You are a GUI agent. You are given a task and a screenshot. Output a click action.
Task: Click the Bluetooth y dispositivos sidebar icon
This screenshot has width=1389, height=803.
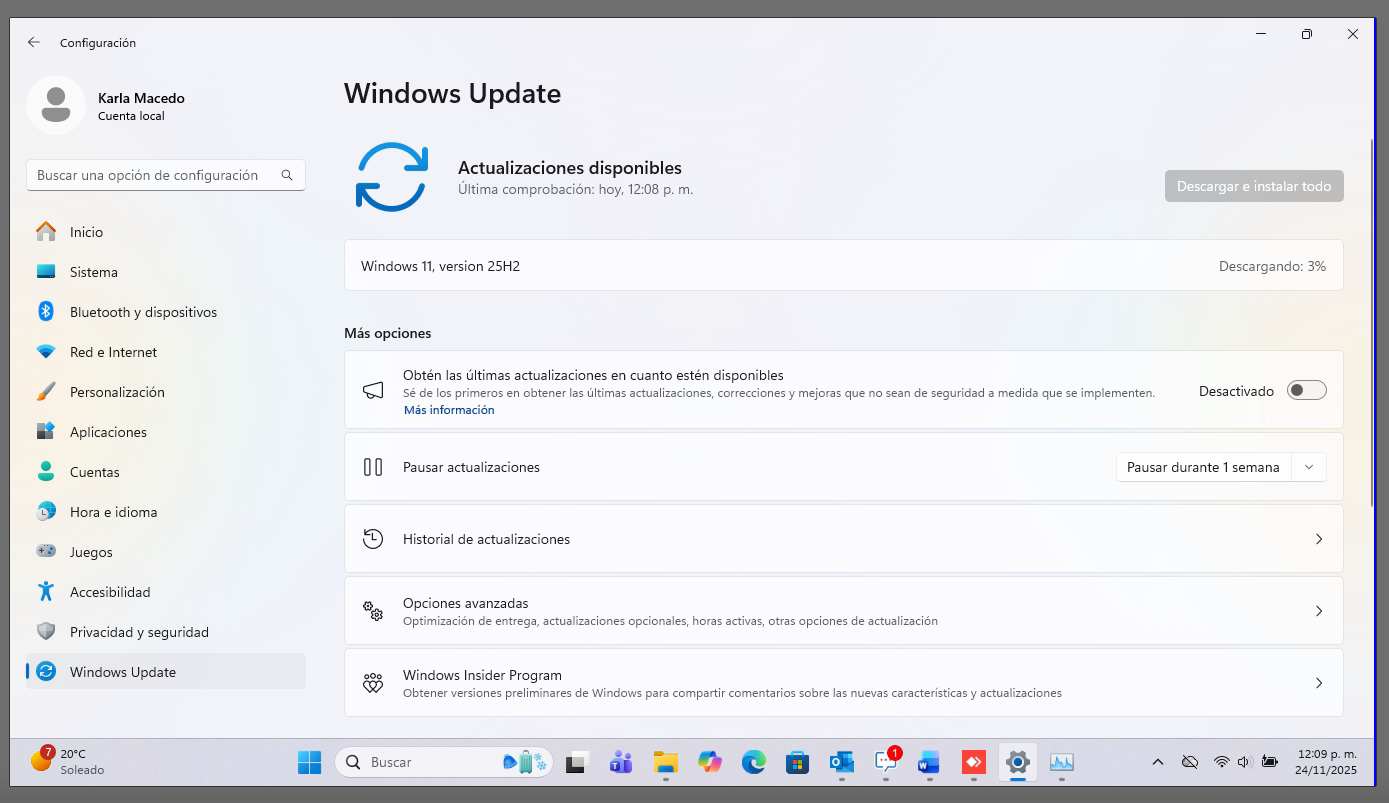46,312
